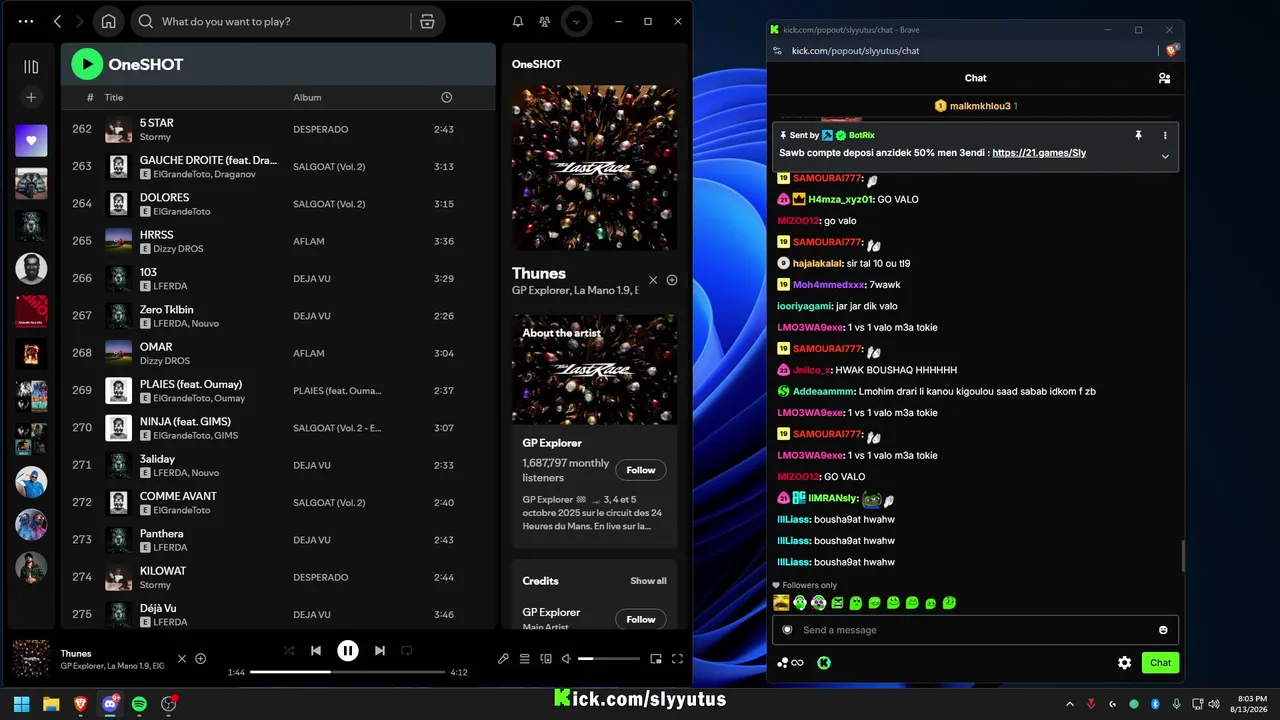Click the green Kick K icon below chat input
Screen dimensions: 1280x720
[824, 662]
